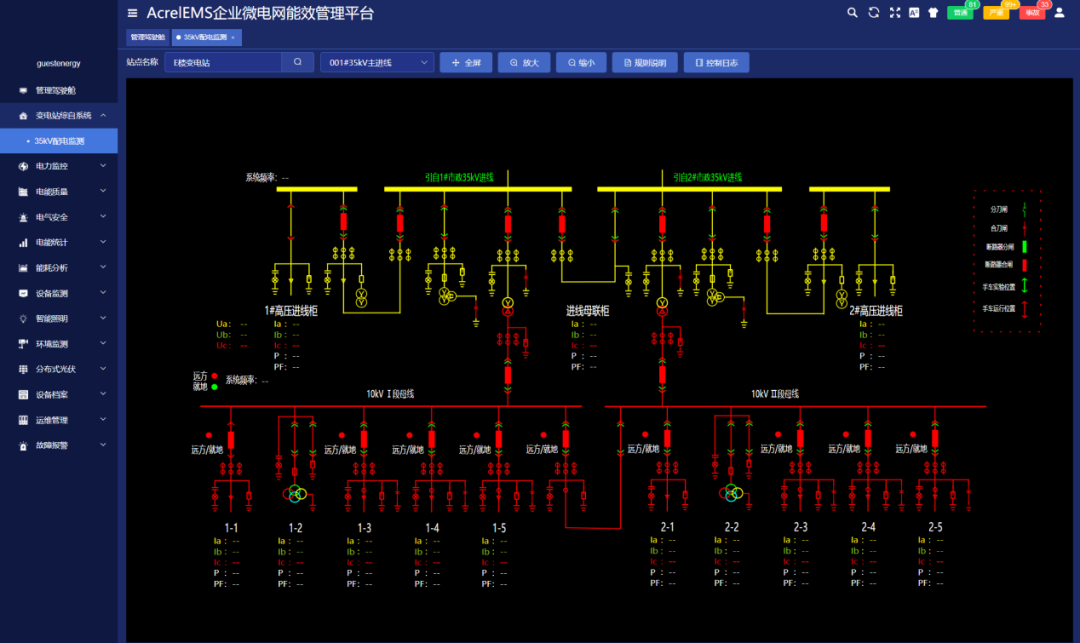Click the refresh icon in the top bar
The image size is (1080, 643).
(872, 12)
